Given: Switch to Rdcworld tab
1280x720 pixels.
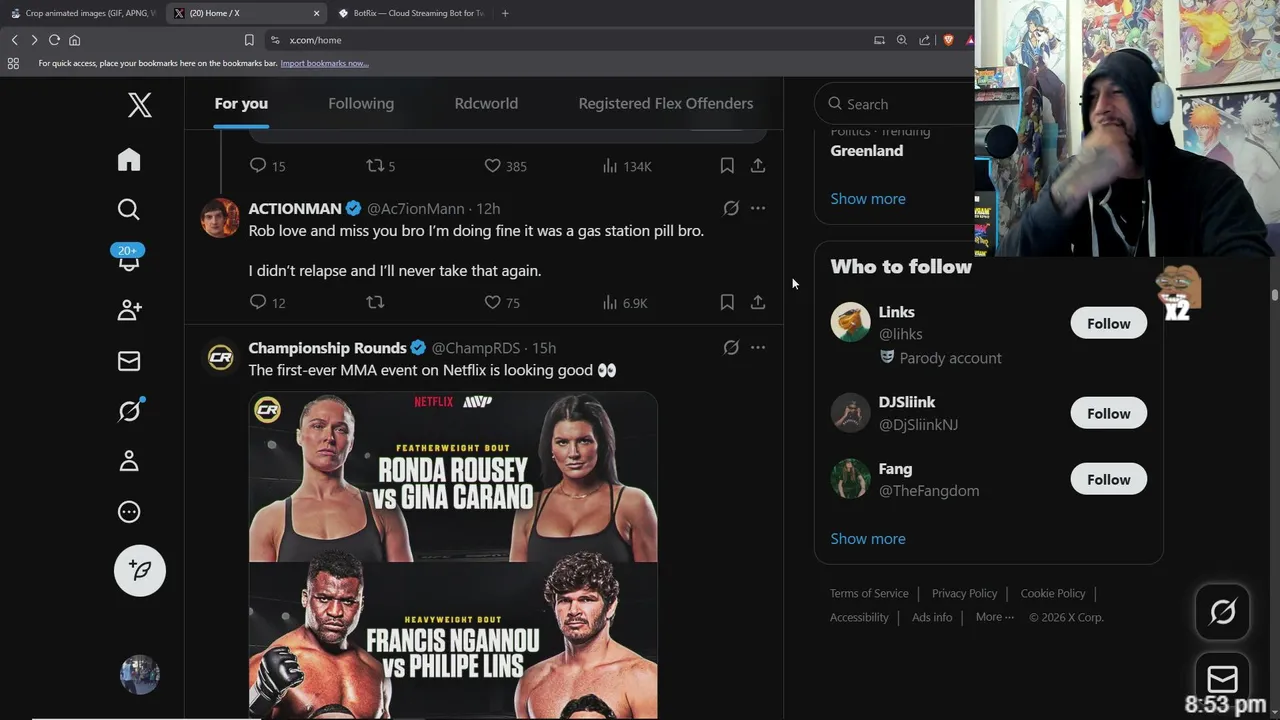Looking at the screenshot, I should (x=486, y=103).
